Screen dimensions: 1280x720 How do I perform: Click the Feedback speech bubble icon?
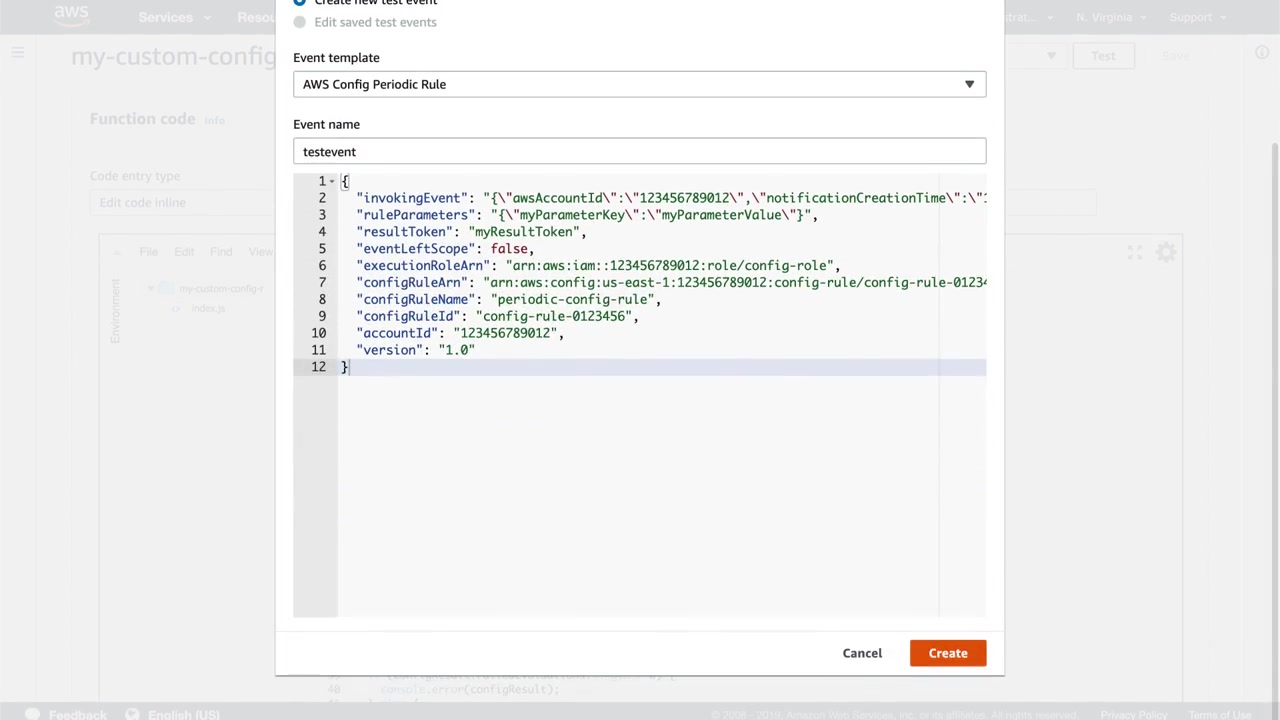32,714
